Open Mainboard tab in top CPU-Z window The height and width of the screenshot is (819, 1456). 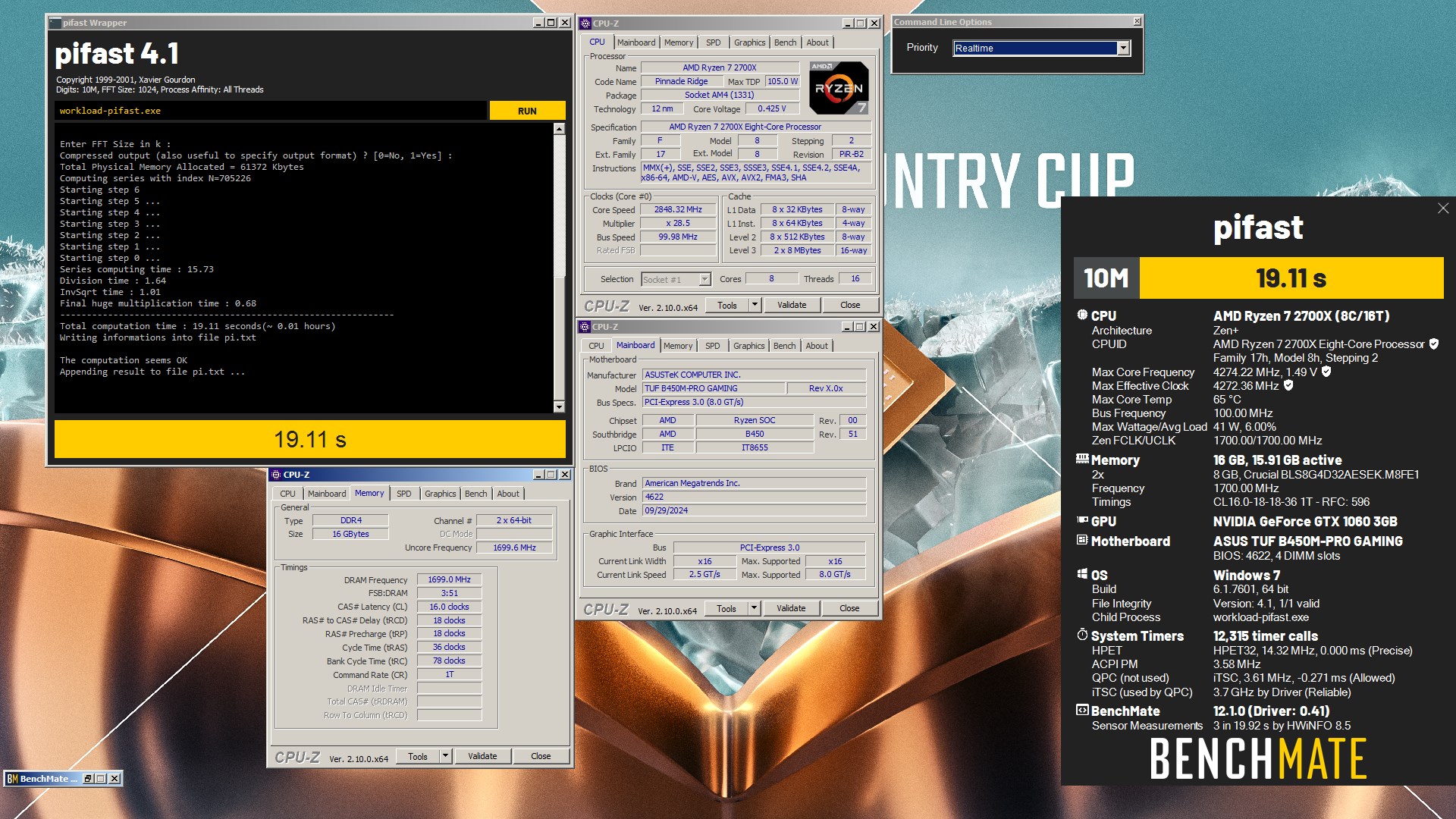coord(635,42)
